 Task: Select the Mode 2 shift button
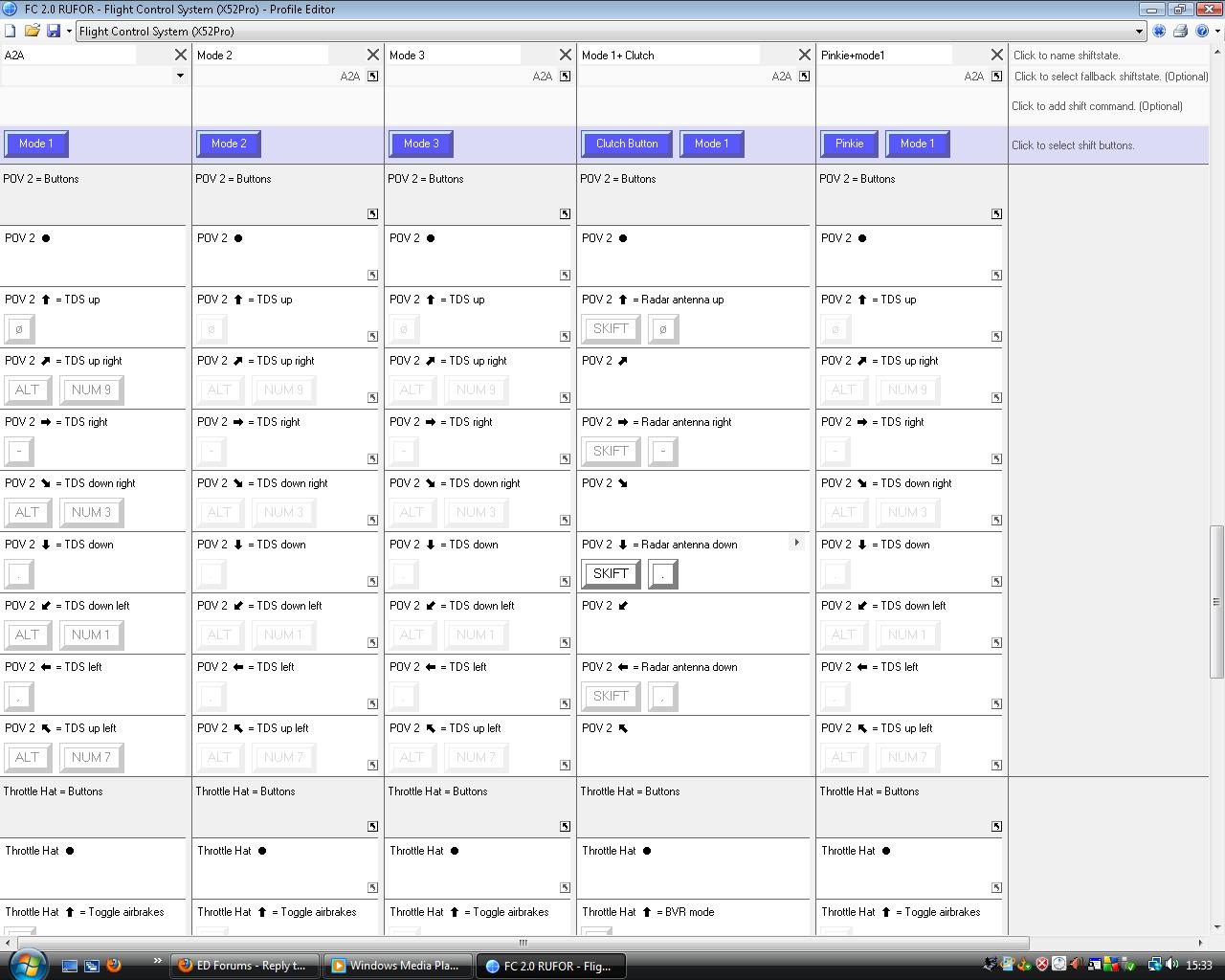pyautogui.click(x=229, y=144)
